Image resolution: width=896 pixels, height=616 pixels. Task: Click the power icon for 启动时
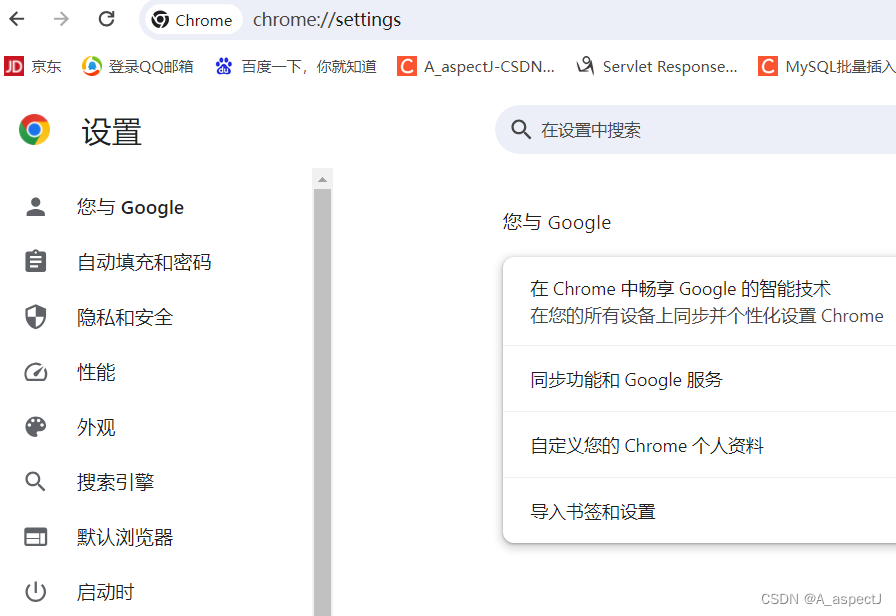pos(35,592)
